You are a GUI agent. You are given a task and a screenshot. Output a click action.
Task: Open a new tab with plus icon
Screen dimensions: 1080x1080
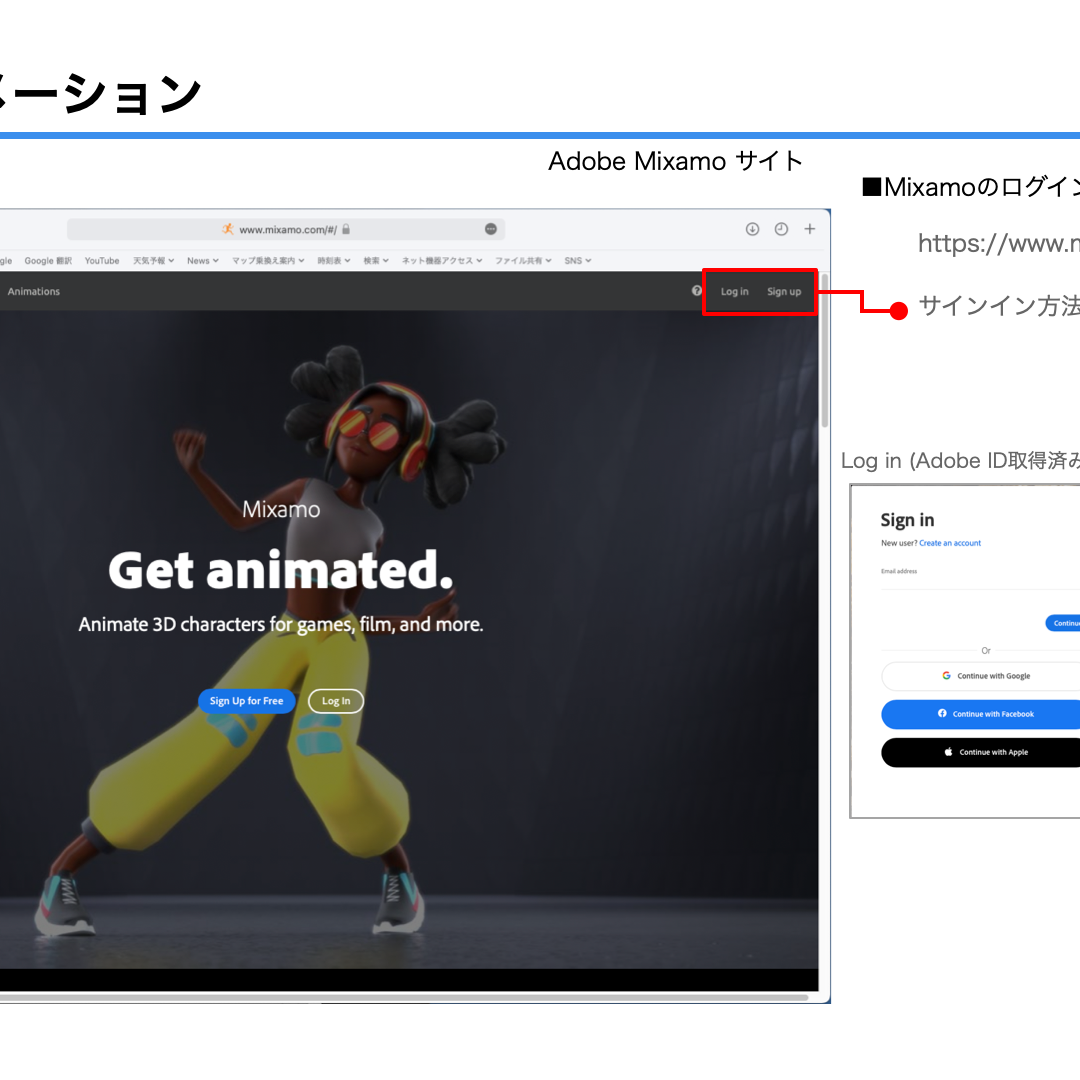810,229
